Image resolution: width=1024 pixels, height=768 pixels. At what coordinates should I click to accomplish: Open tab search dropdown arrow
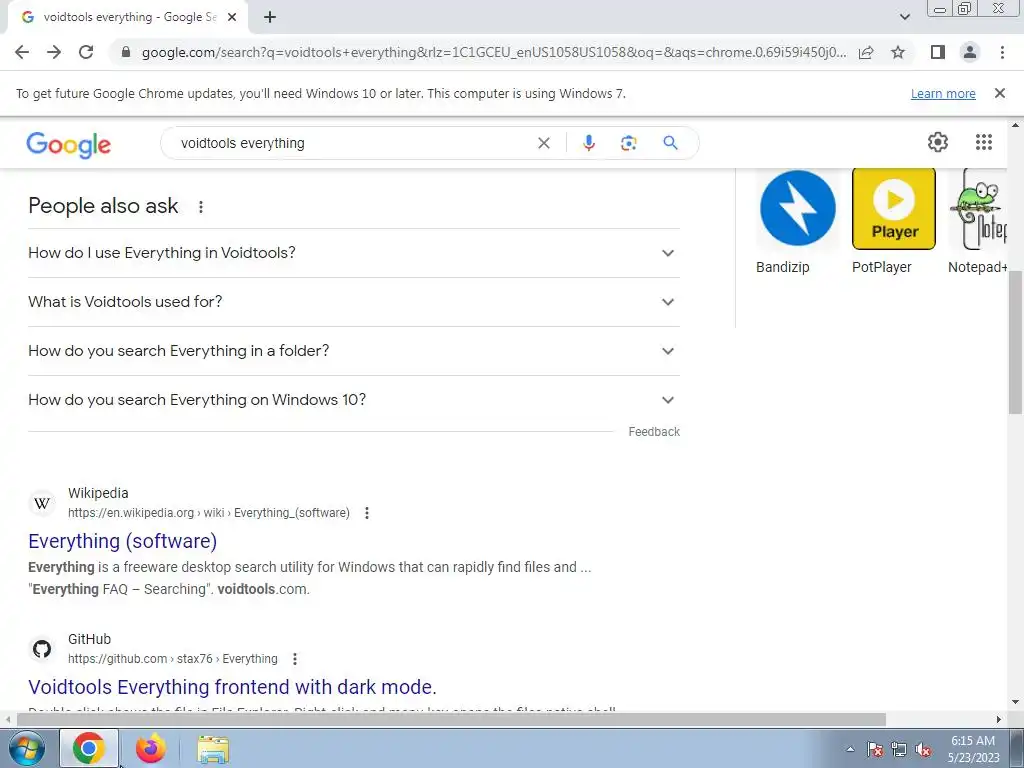(x=904, y=18)
